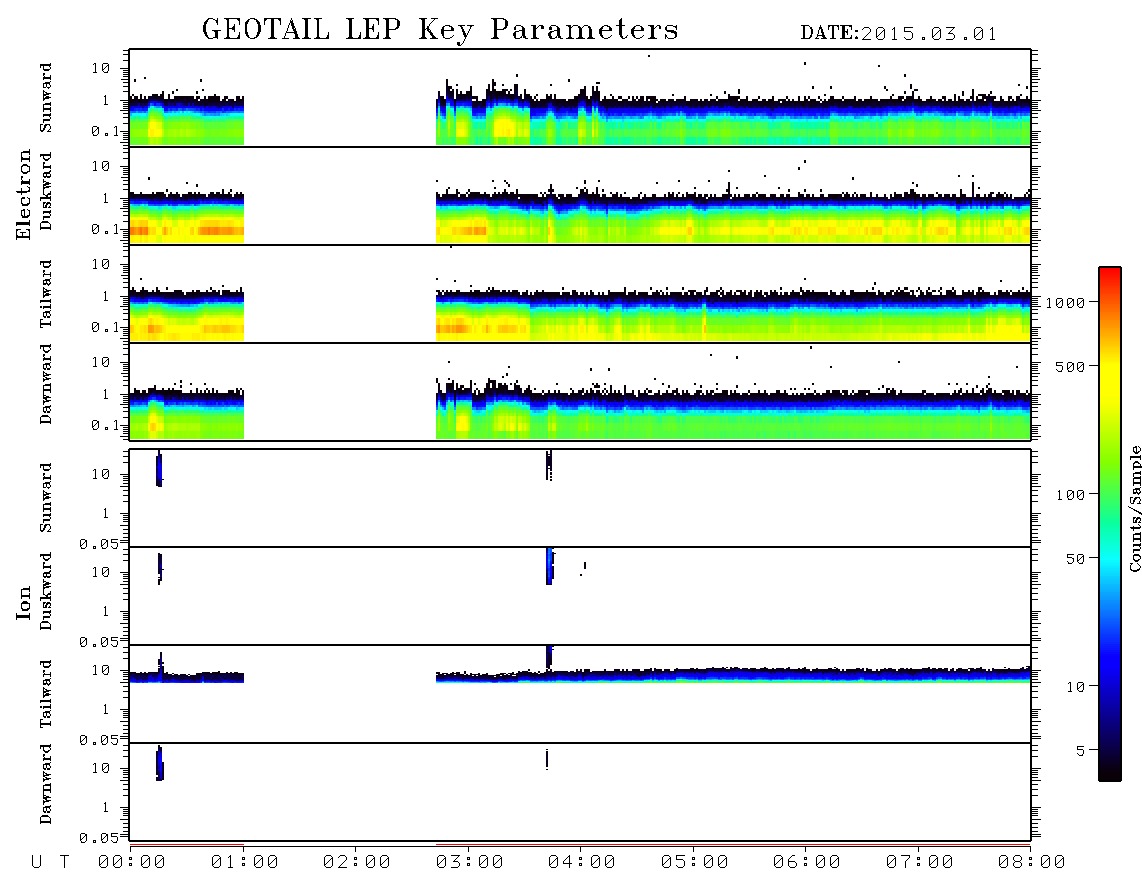Click the "08:00" time tick label

tap(1031, 863)
